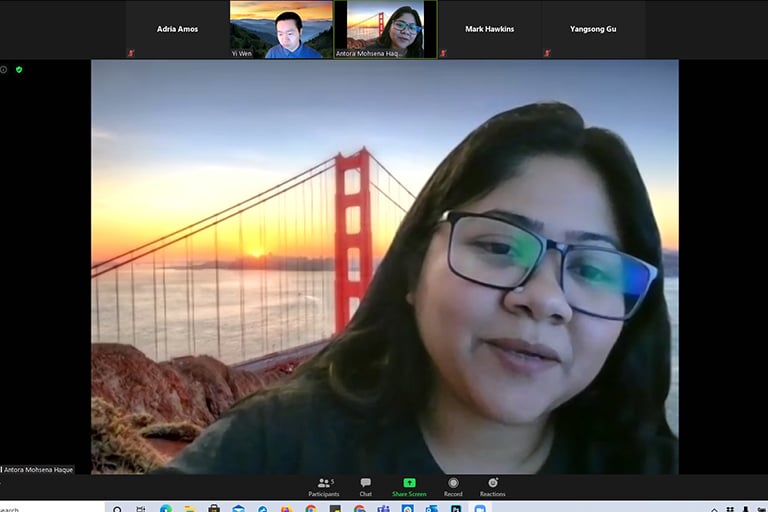
Task: Open Task View from the taskbar
Action: pos(141,509)
